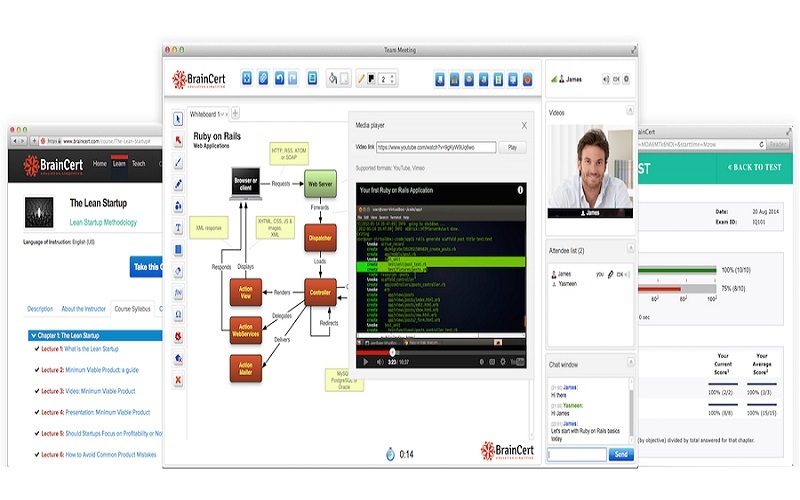This screenshot has height=500, width=800.
Task: Open the f(x) equation tool
Action: tap(178, 293)
